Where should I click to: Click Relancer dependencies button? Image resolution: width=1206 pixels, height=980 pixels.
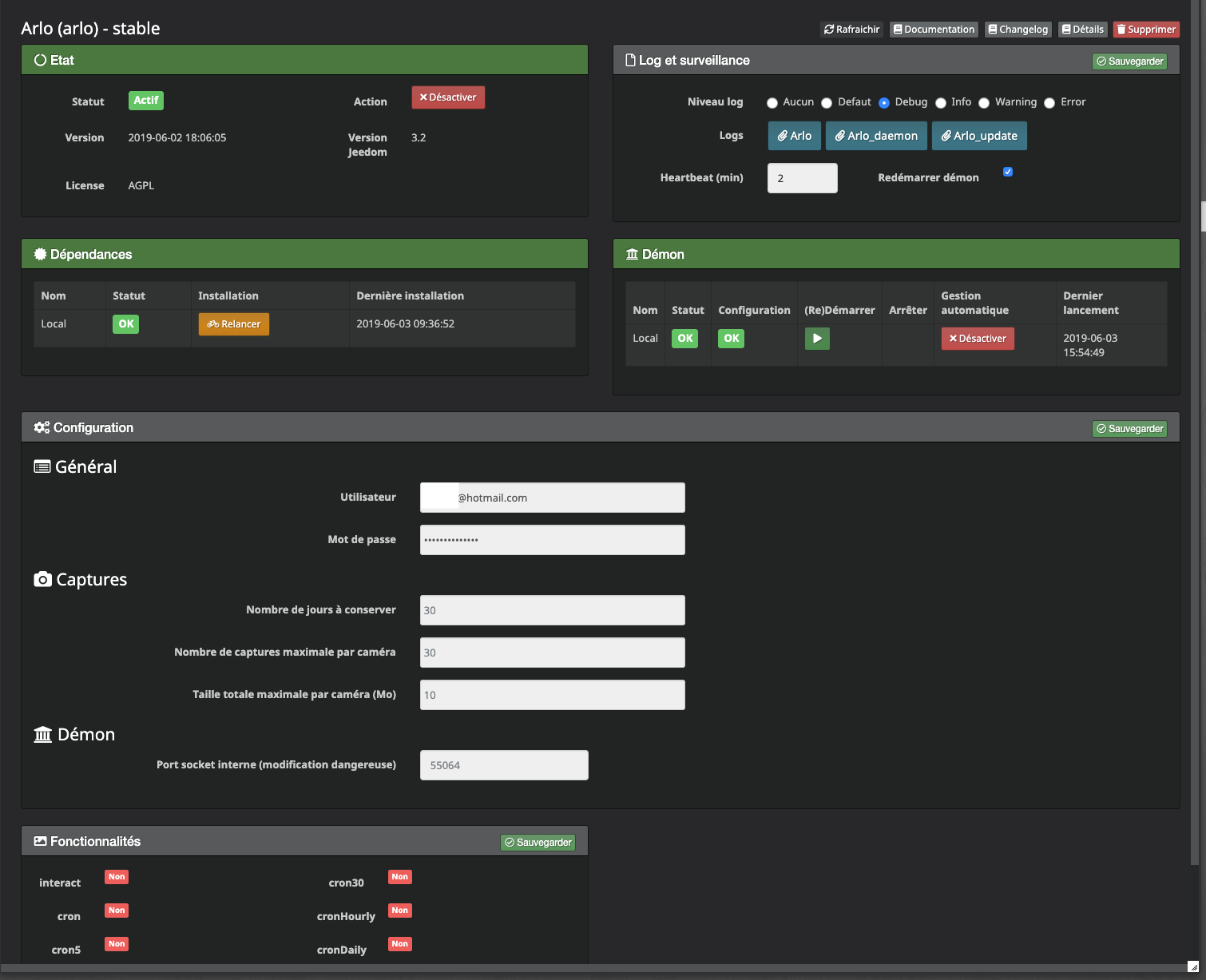(x=234, y=324)
